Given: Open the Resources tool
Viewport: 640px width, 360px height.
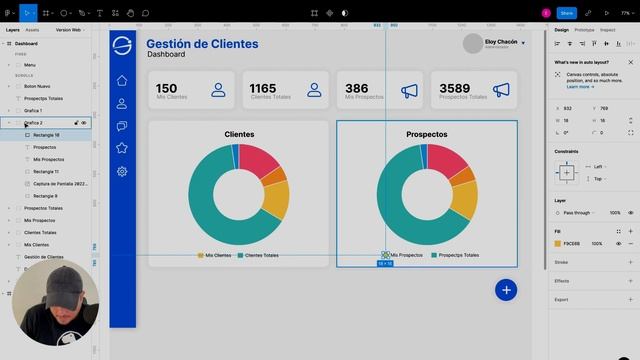Looking at the screenshot, I should (x=115, y=13).
